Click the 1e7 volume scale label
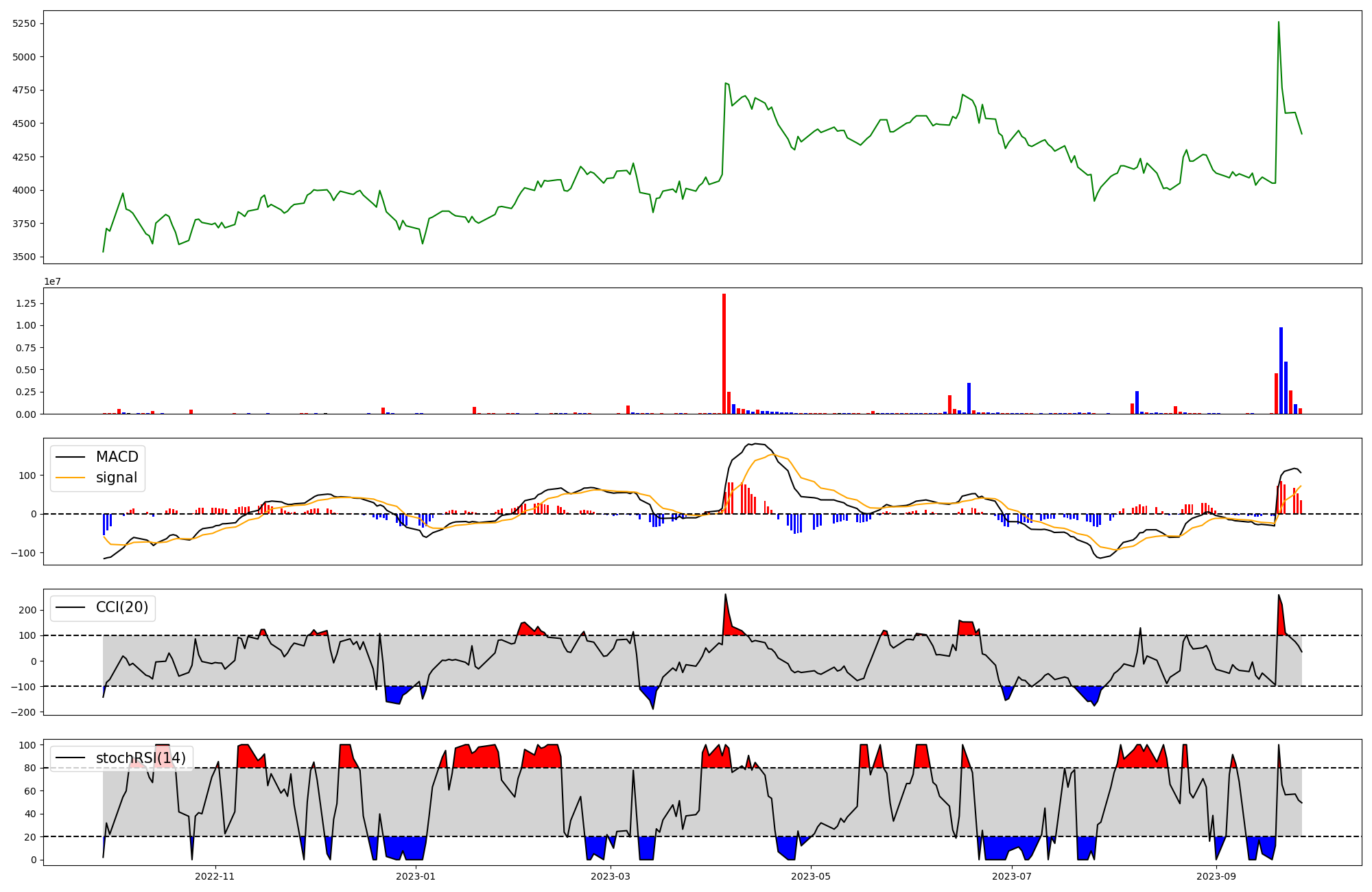Image resolution: width=1372 pixels, height=892 pixels. pos(52,281)
